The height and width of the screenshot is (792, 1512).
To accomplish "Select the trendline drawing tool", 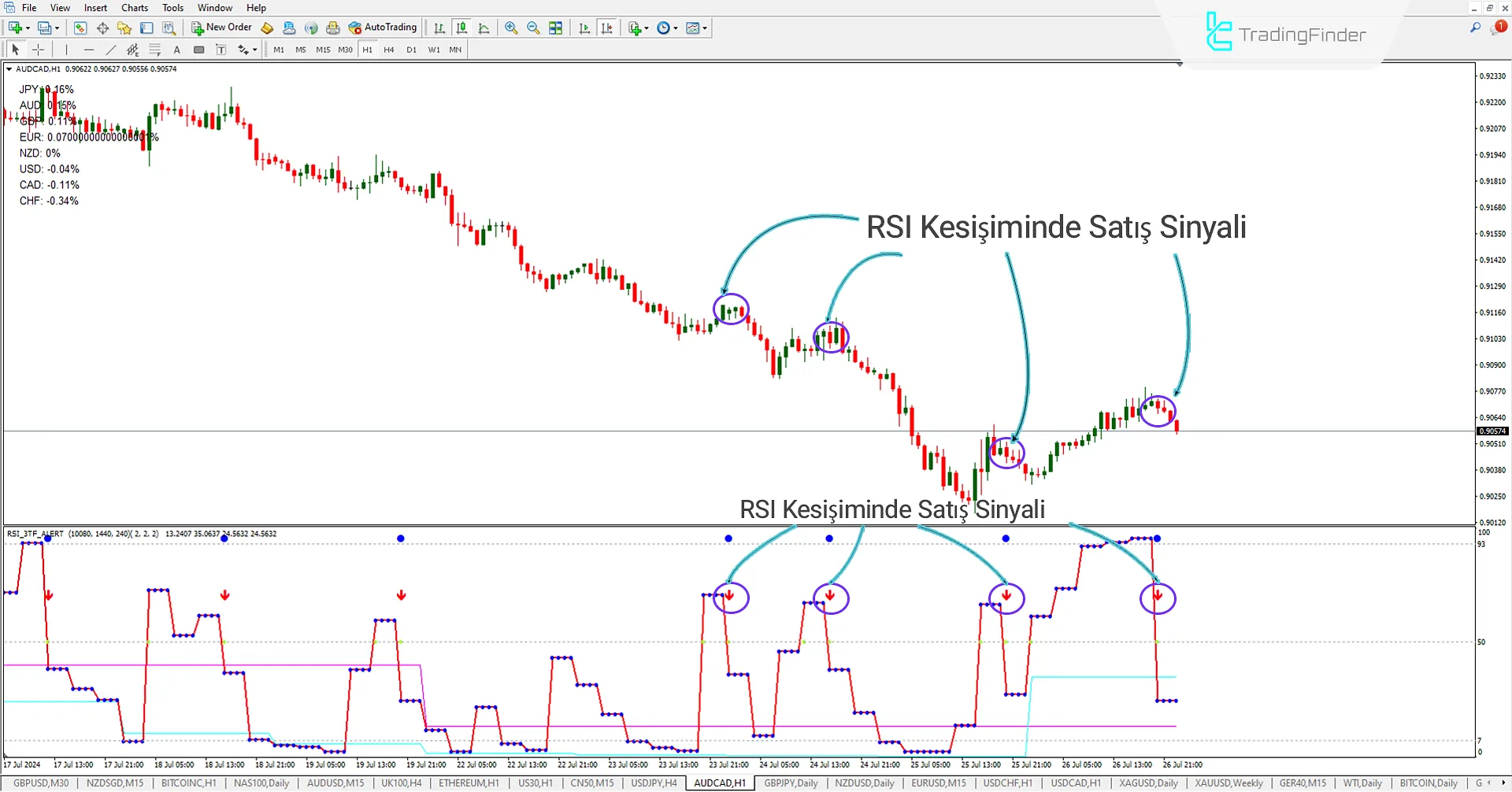I will [111, 50].
